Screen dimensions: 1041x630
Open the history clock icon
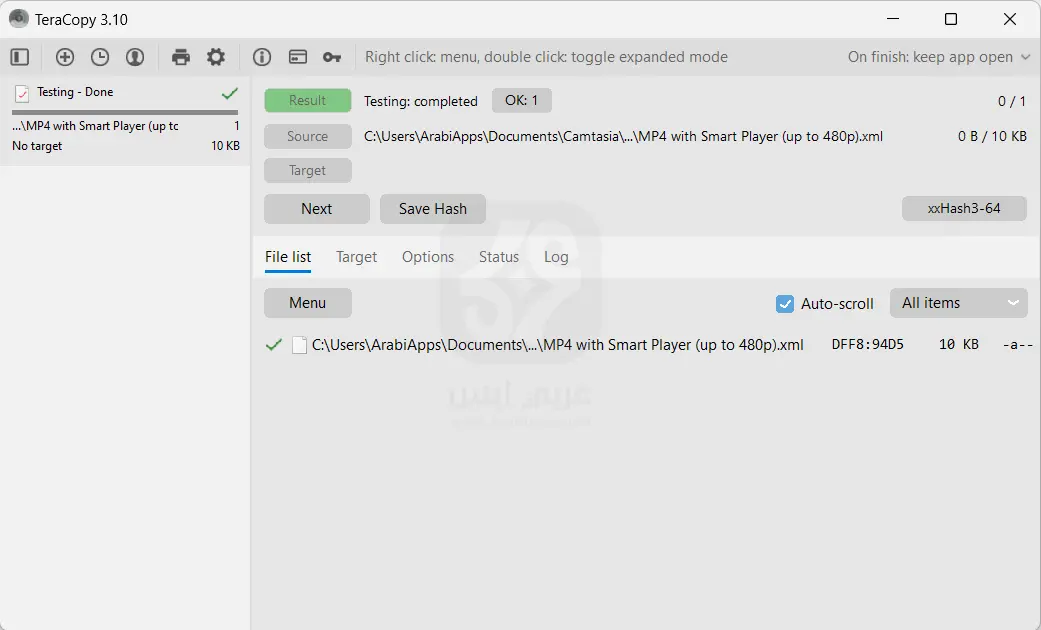coord(100,57)
